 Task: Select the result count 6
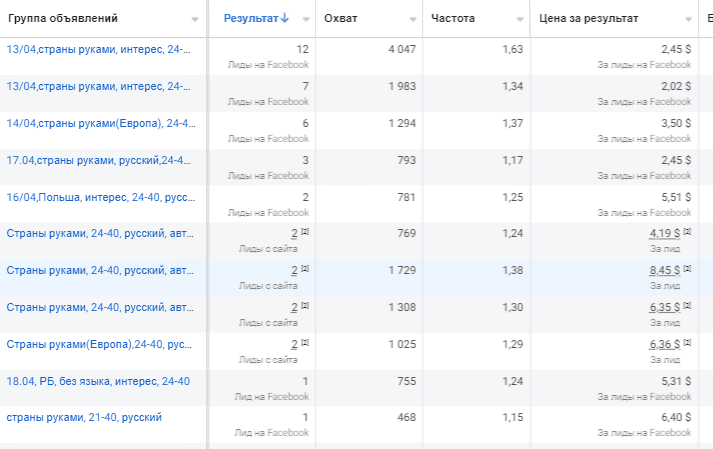pyautogui.click(x=306, y=123)
